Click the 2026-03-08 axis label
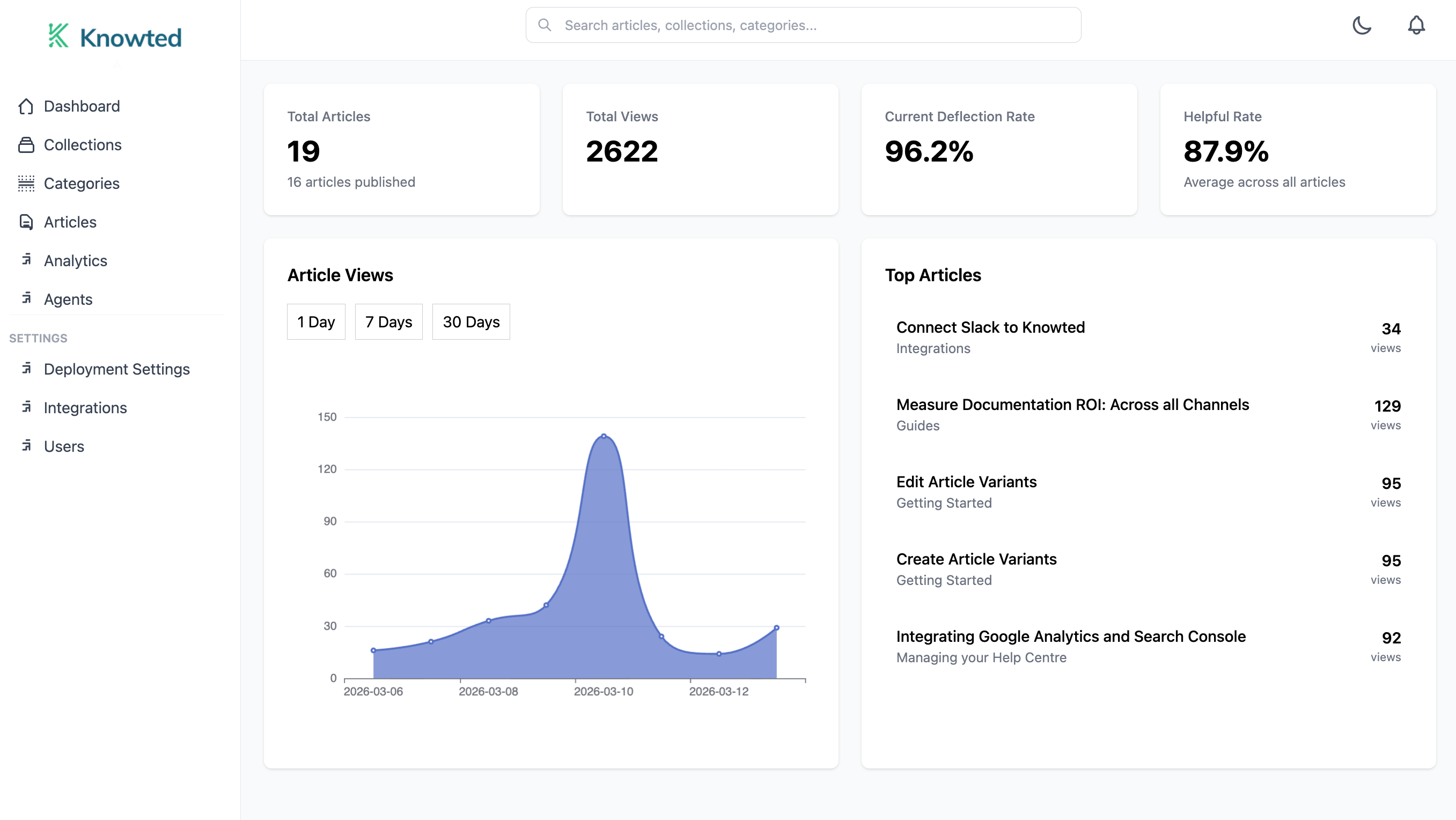1456x820 pixels. pyautogui.click(x=488, y=692)
